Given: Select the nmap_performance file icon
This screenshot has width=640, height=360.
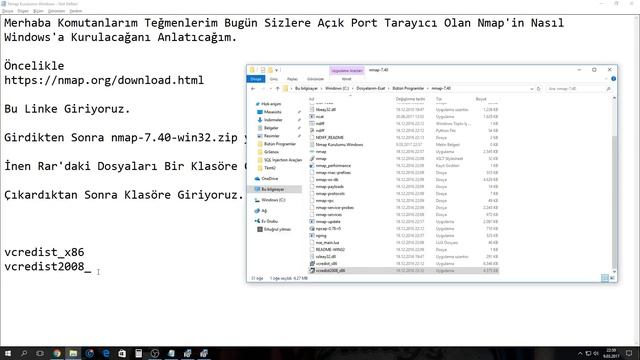Looking at the screenshot, I should tap(312, 166).
